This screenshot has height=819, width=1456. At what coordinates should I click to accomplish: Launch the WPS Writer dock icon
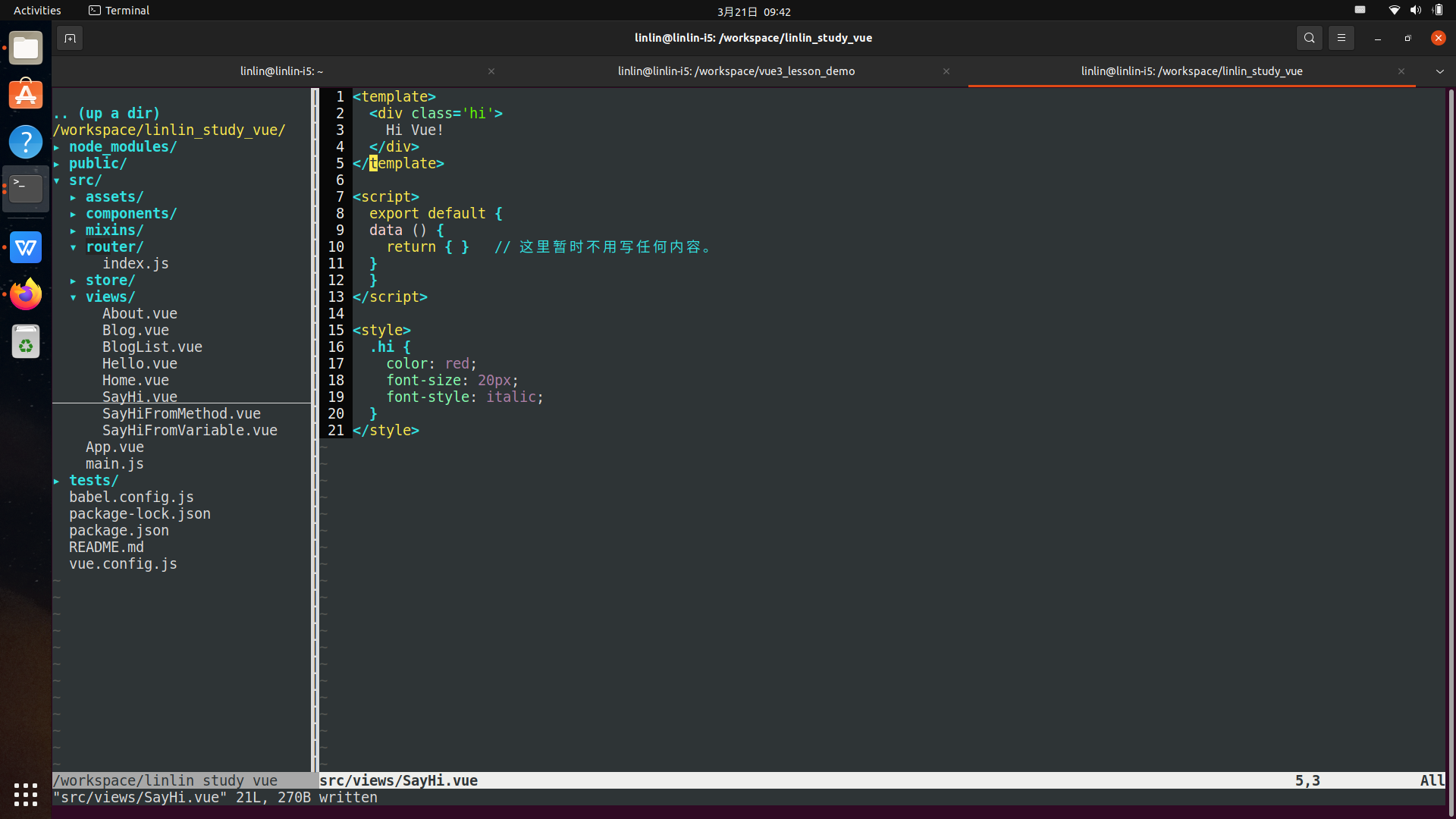(x=26, y=247)
